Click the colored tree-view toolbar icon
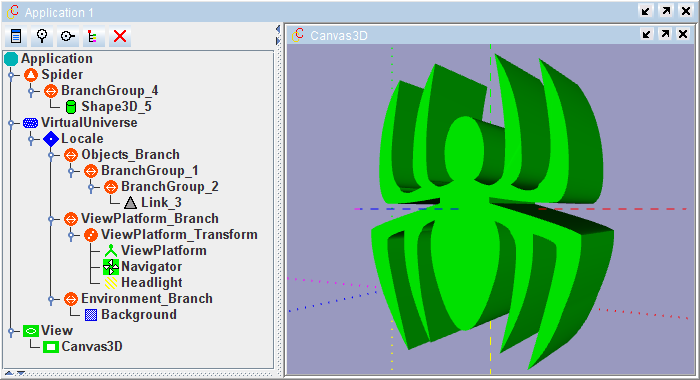 [94, 36]
